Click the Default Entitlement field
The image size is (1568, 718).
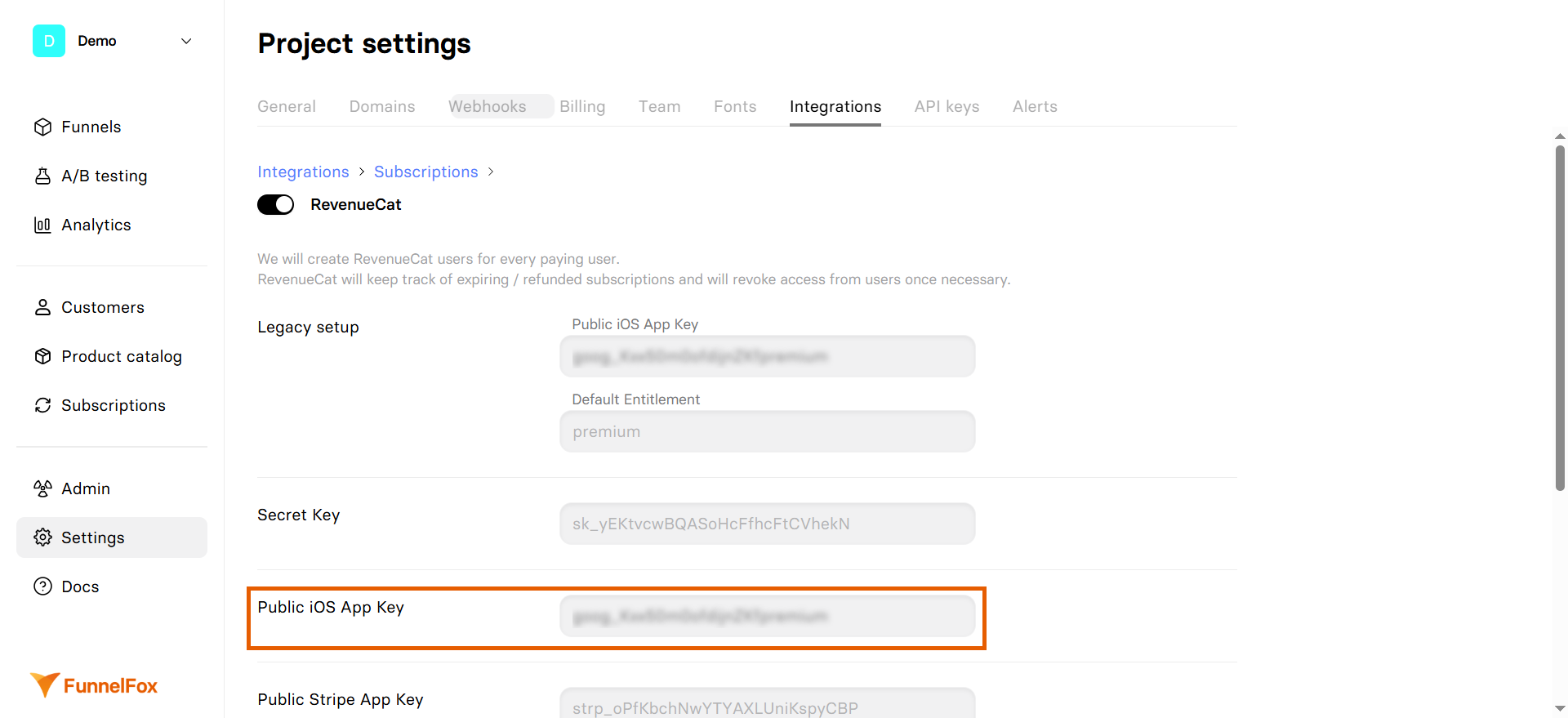768,431
